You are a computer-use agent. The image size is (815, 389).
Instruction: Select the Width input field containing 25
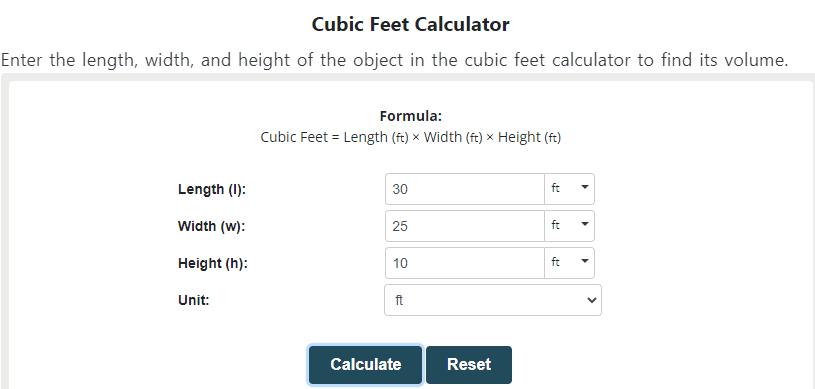pos(465,226)
